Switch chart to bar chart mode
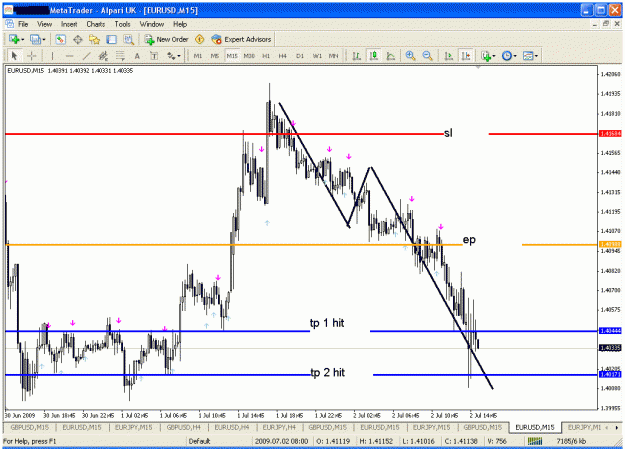Screen dimensions: 625x449 357,56
